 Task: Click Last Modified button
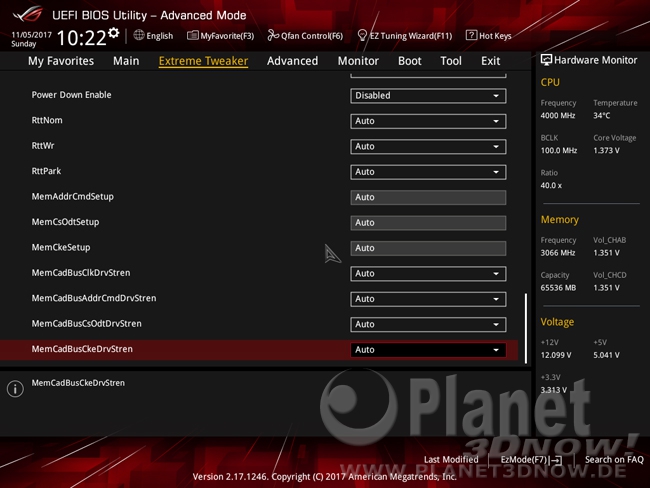(x=451, y=459)
